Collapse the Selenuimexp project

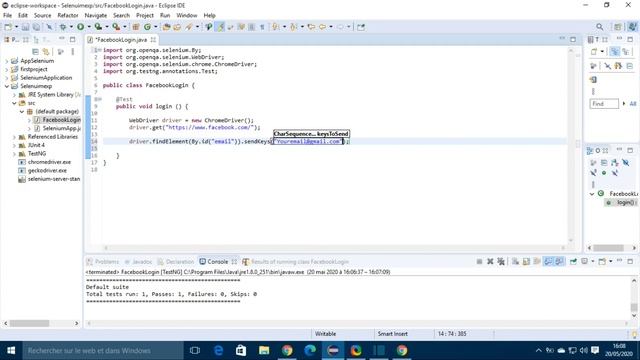pyautogui.click(x=7, y=86)
